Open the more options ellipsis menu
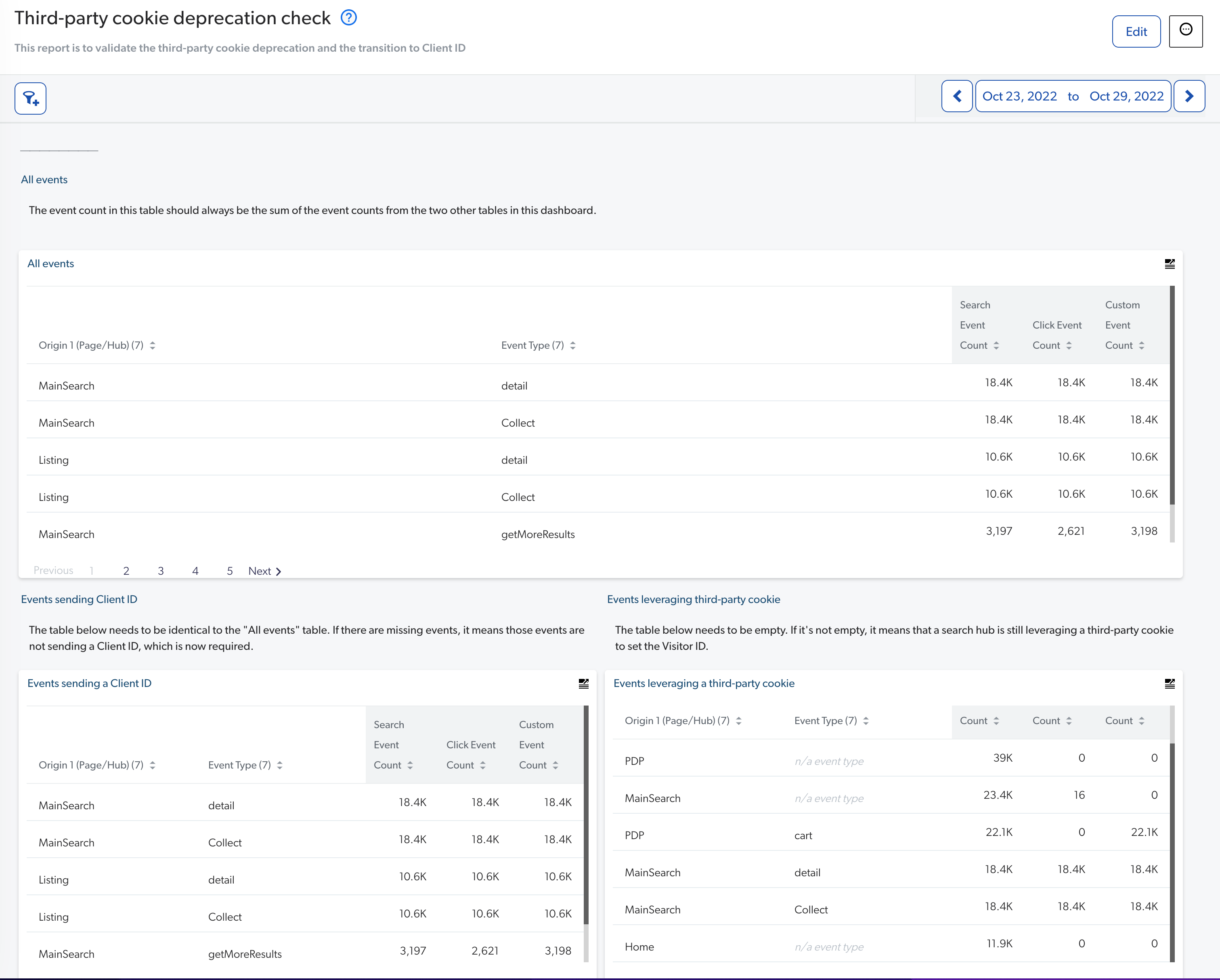The height and width of the screenshot is (980, 1220). pos(1186,31)
